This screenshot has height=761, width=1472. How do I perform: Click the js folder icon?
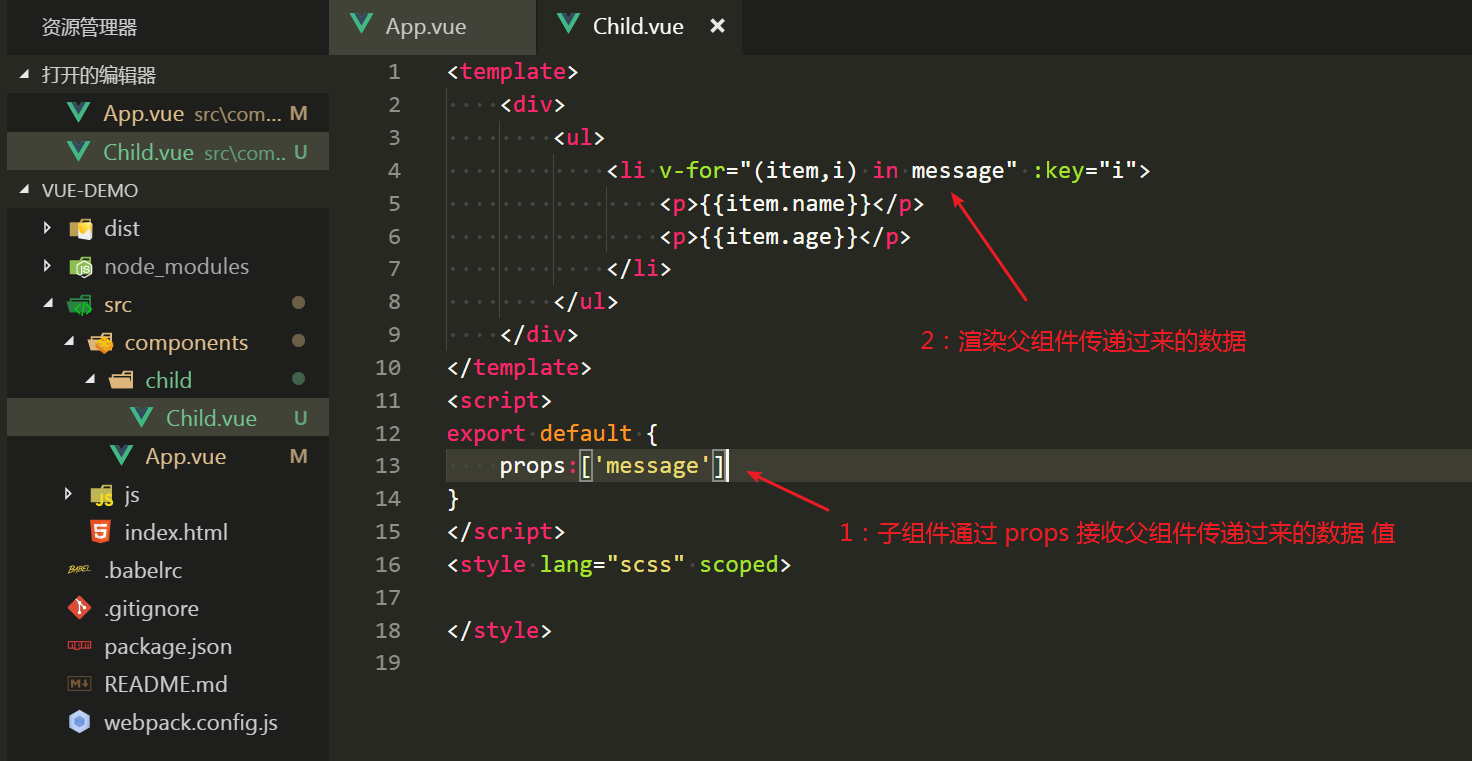click(x=101, y=495)
